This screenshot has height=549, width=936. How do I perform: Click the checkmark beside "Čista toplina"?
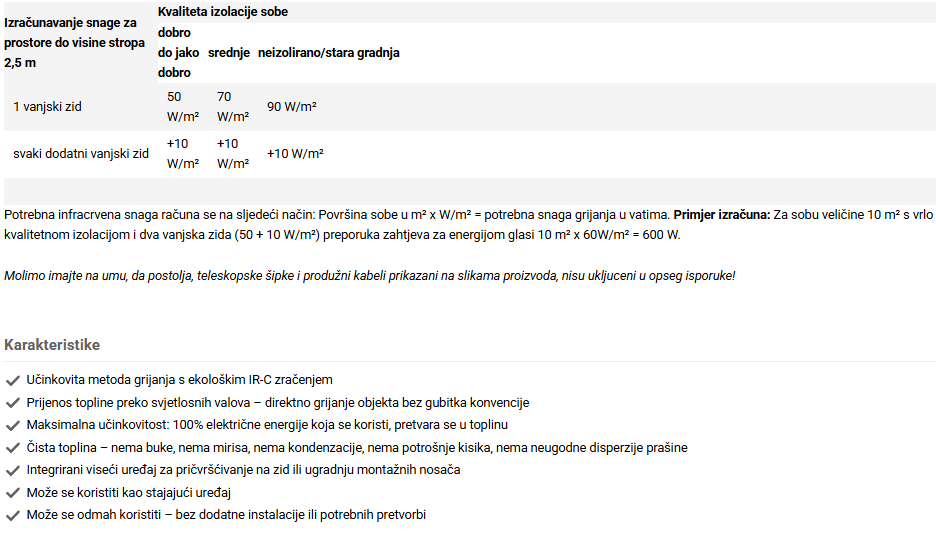[x=12, y=448]
